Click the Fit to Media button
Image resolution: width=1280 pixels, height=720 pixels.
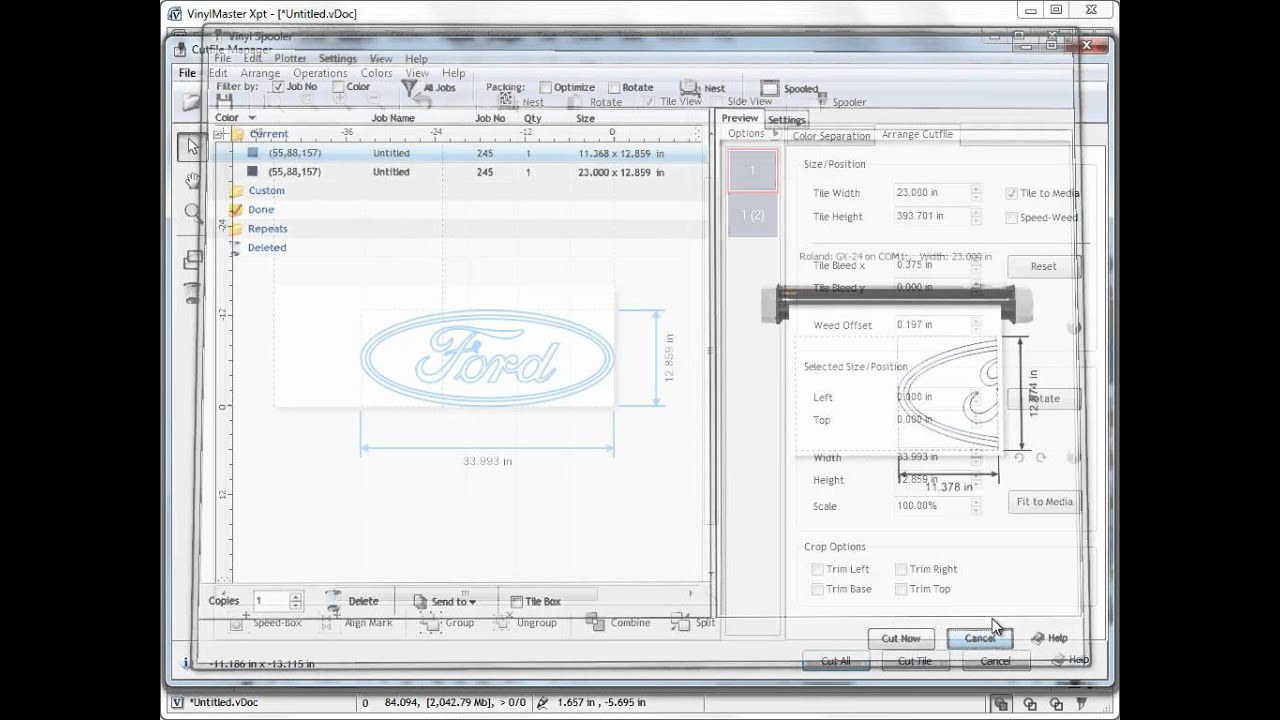point(1044,502)
